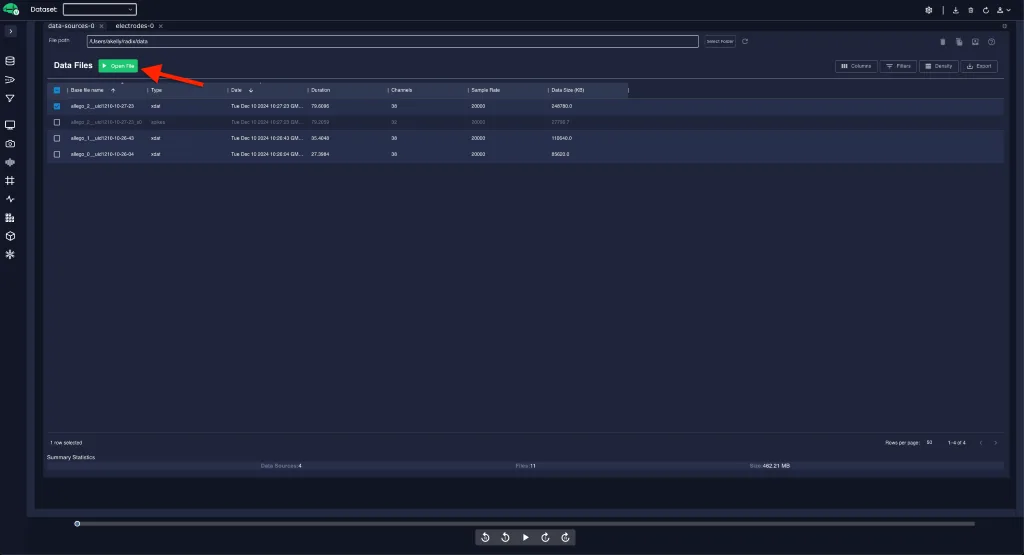Click the 110640.0 data size cell
1024x555 pixels.
(562, 138)
